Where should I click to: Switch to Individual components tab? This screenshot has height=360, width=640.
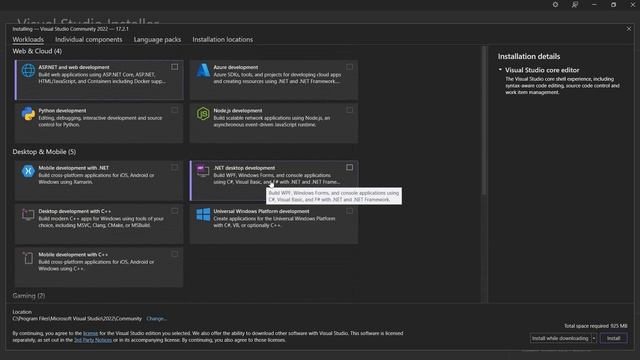[89, 40]
